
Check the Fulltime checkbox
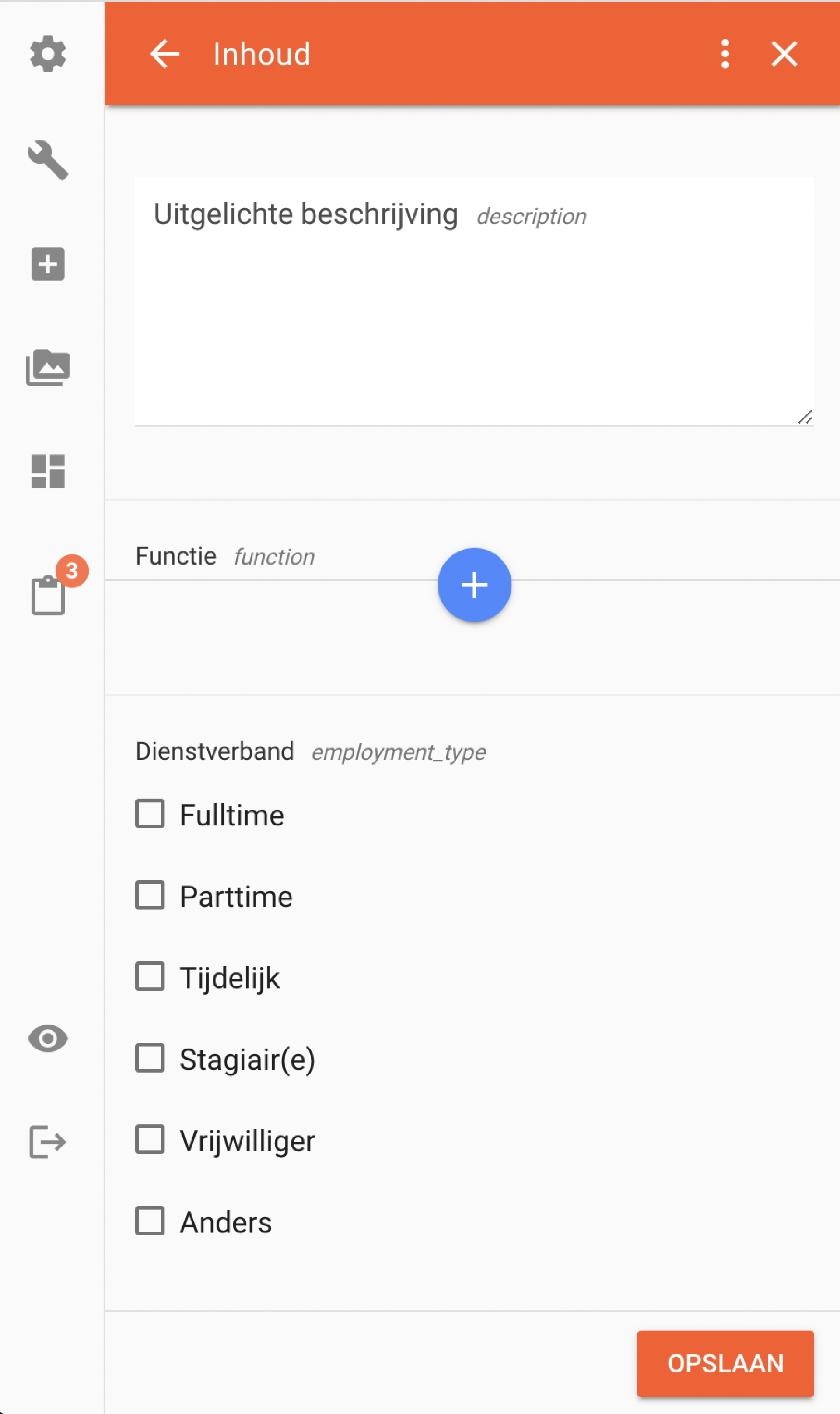tap(150, 814)
